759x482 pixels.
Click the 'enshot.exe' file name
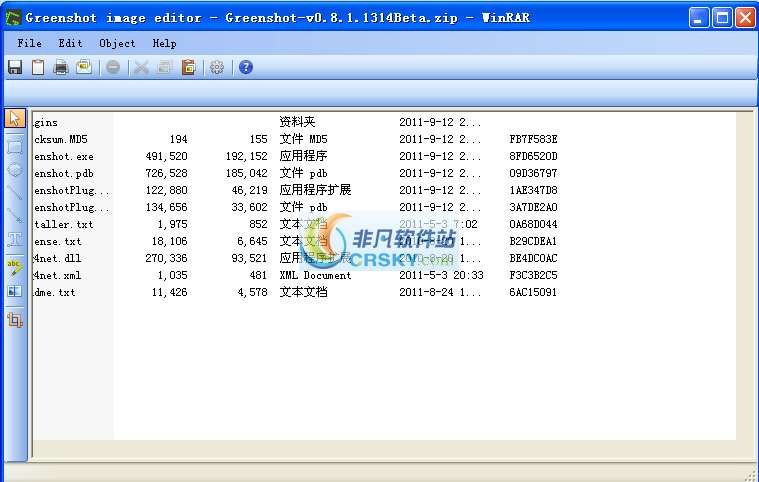coord(64,156)
